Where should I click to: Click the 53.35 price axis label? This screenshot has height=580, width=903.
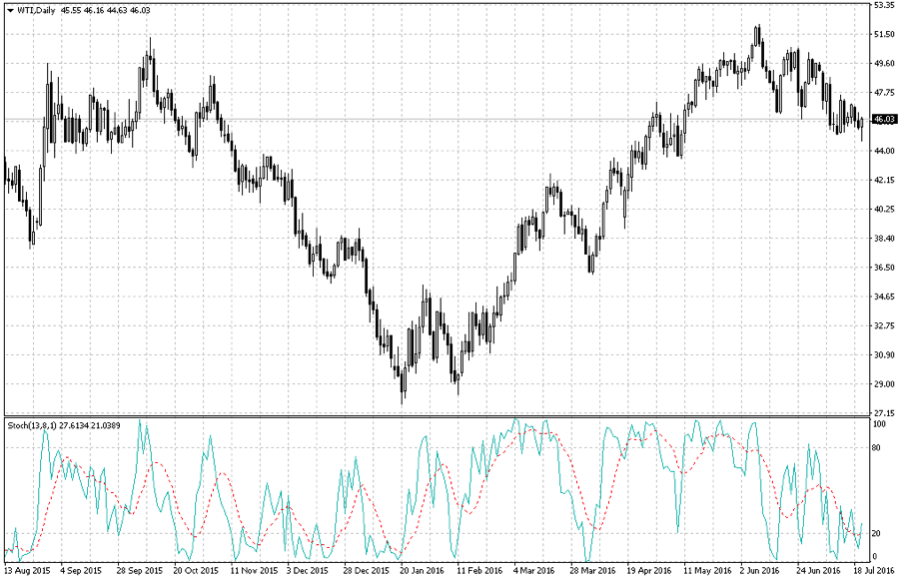(x=883, y=5)
